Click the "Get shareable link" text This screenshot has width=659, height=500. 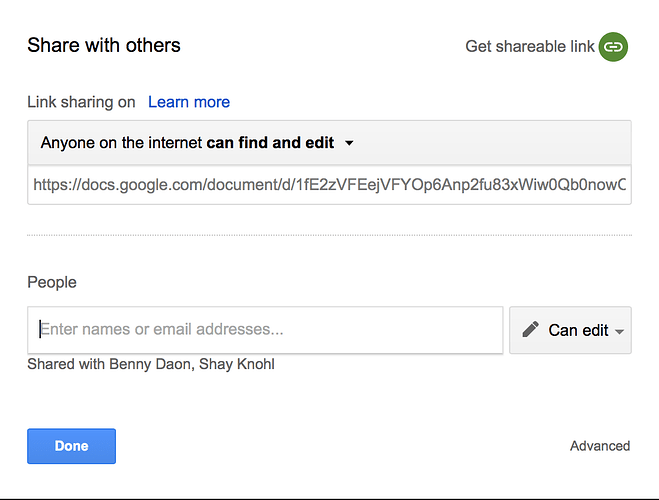point(530,46)
